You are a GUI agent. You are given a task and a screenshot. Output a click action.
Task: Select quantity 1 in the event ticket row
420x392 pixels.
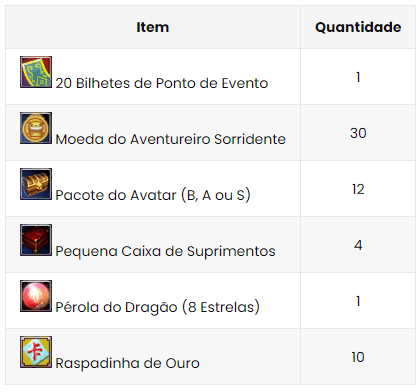click(358, 77)
